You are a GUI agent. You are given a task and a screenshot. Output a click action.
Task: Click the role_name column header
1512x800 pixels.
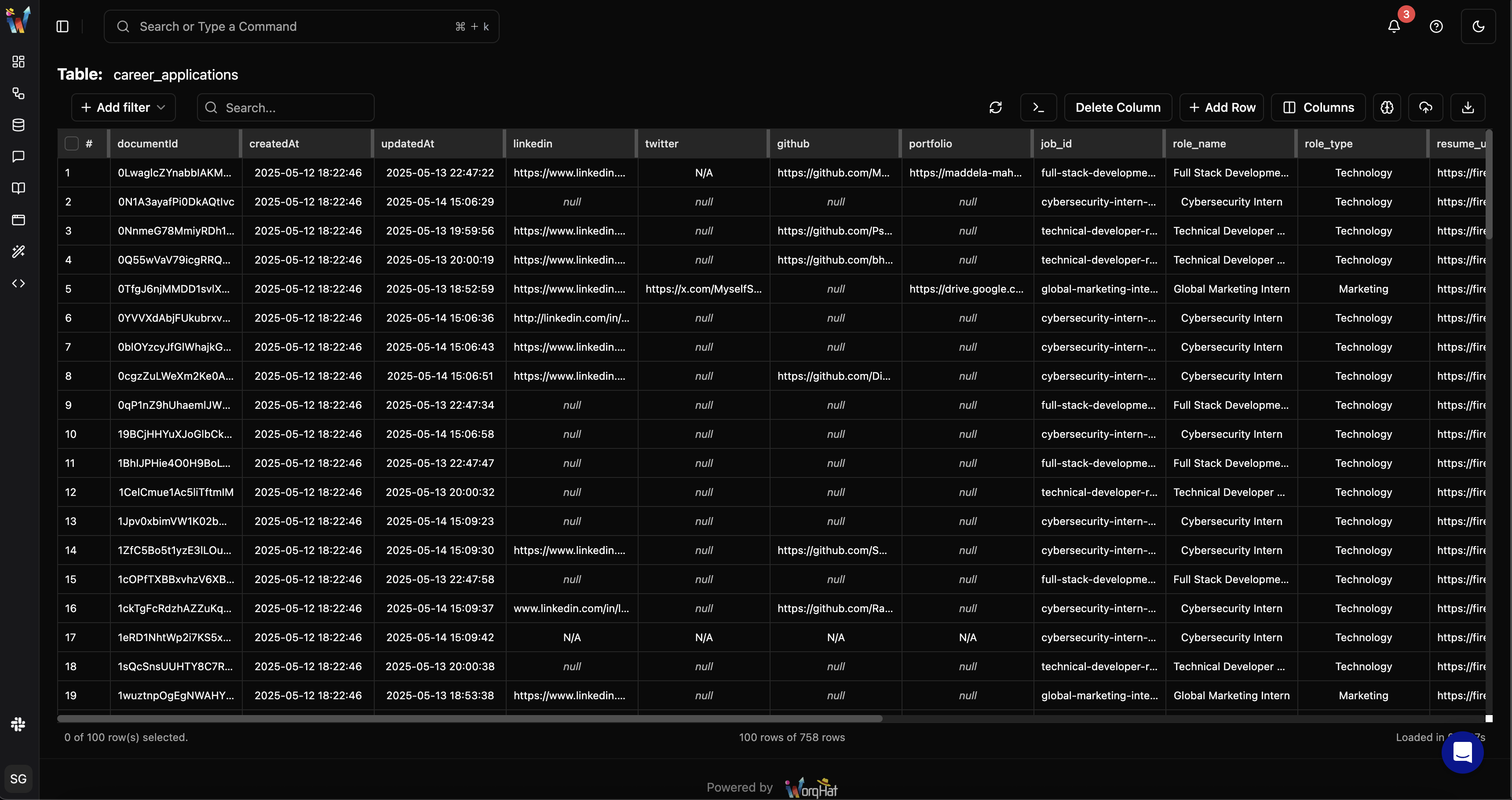coord(1198,143)
